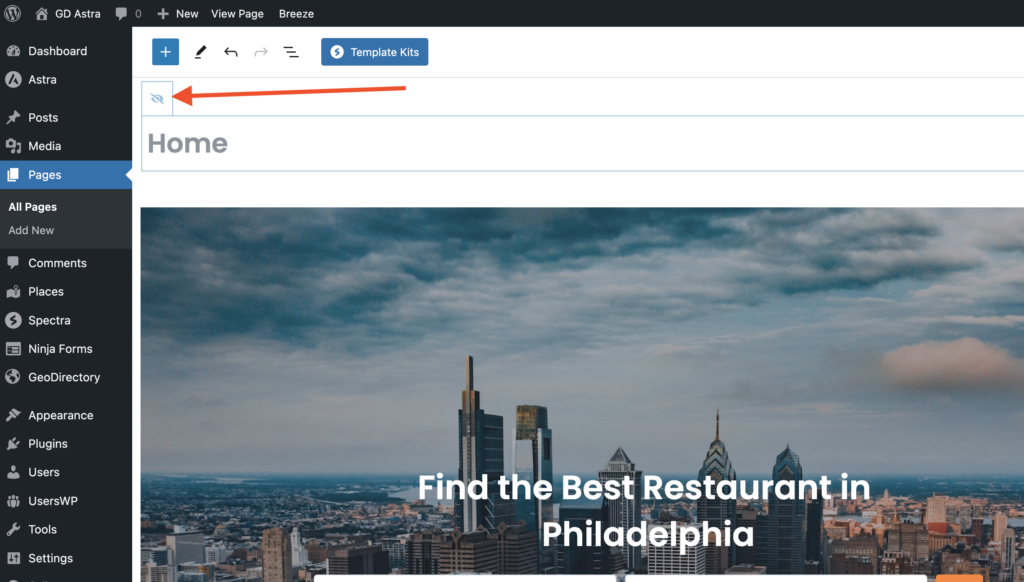The width and height of the screenshot is (1024, 582).
Task: Click the Template Kits button
Action: click(374, 51)
